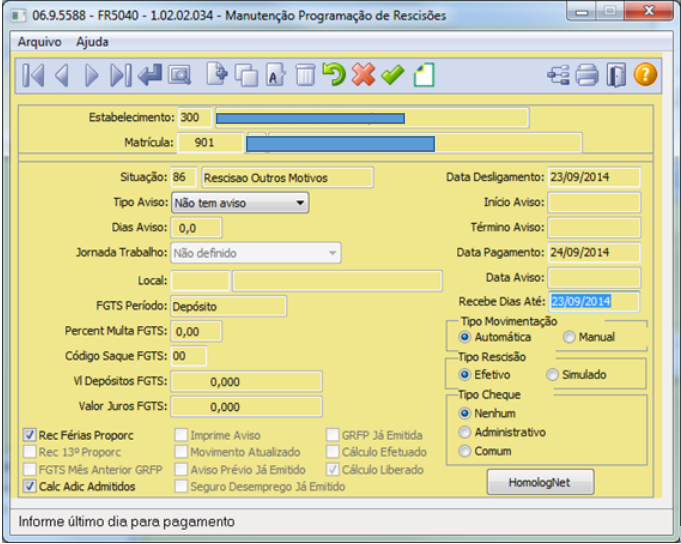Viewport: 681px width, 544px height.
Task: Toggle Calc Adic Admitidos checkbox
Action: (x=30, y=486)
